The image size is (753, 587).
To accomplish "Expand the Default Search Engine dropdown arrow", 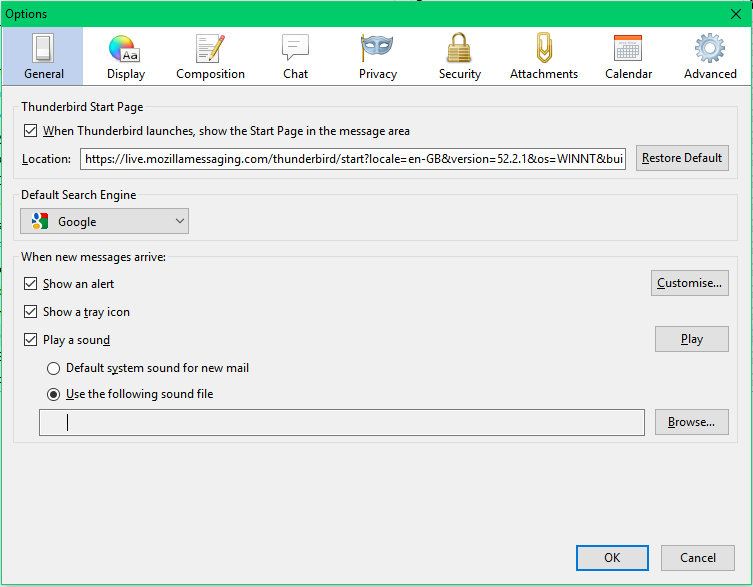I will click(x=180, y=221).
